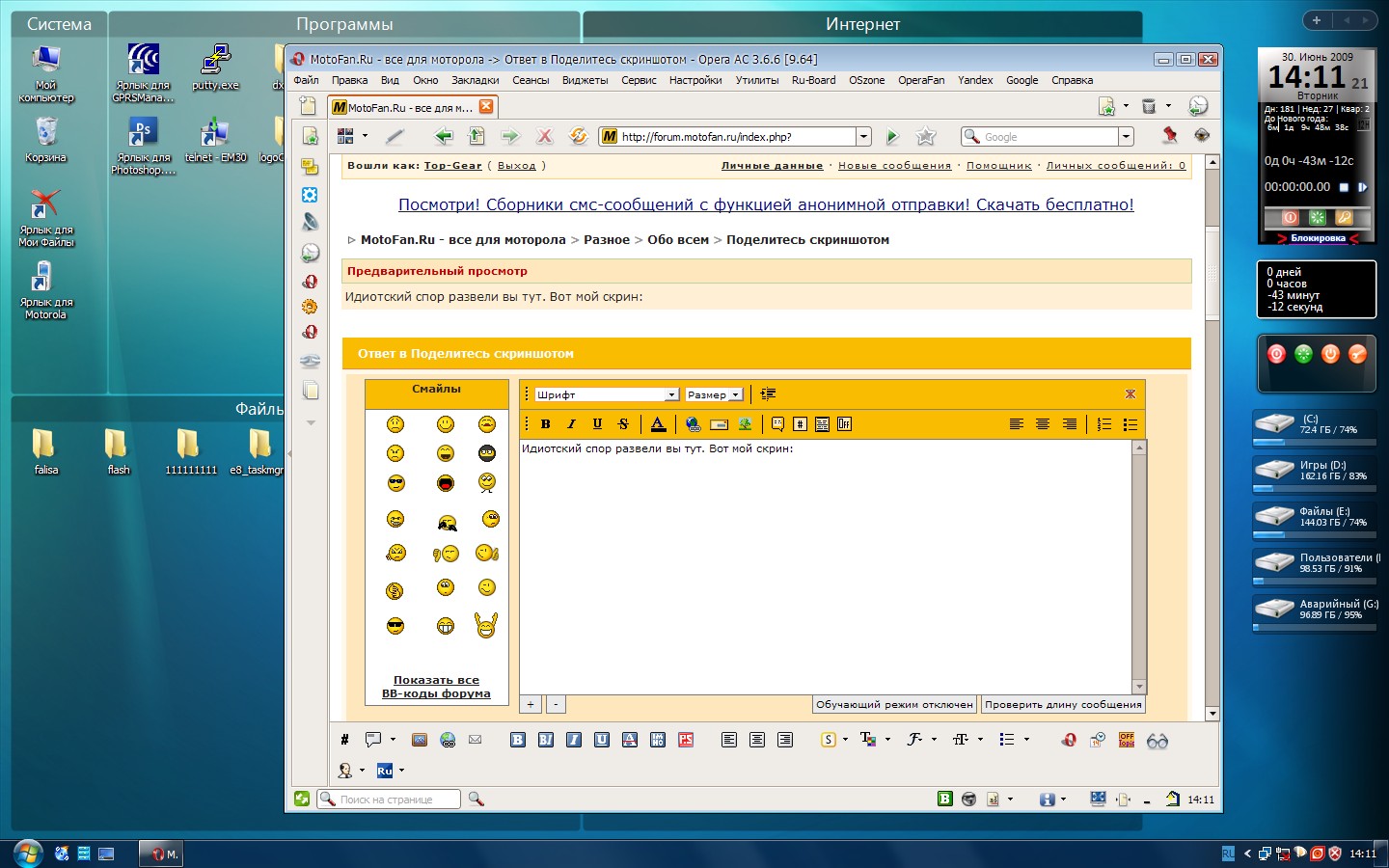Viewport: 1389px width, 868px height.
Task: Reload the page in Opera
Action: point(578,136)
